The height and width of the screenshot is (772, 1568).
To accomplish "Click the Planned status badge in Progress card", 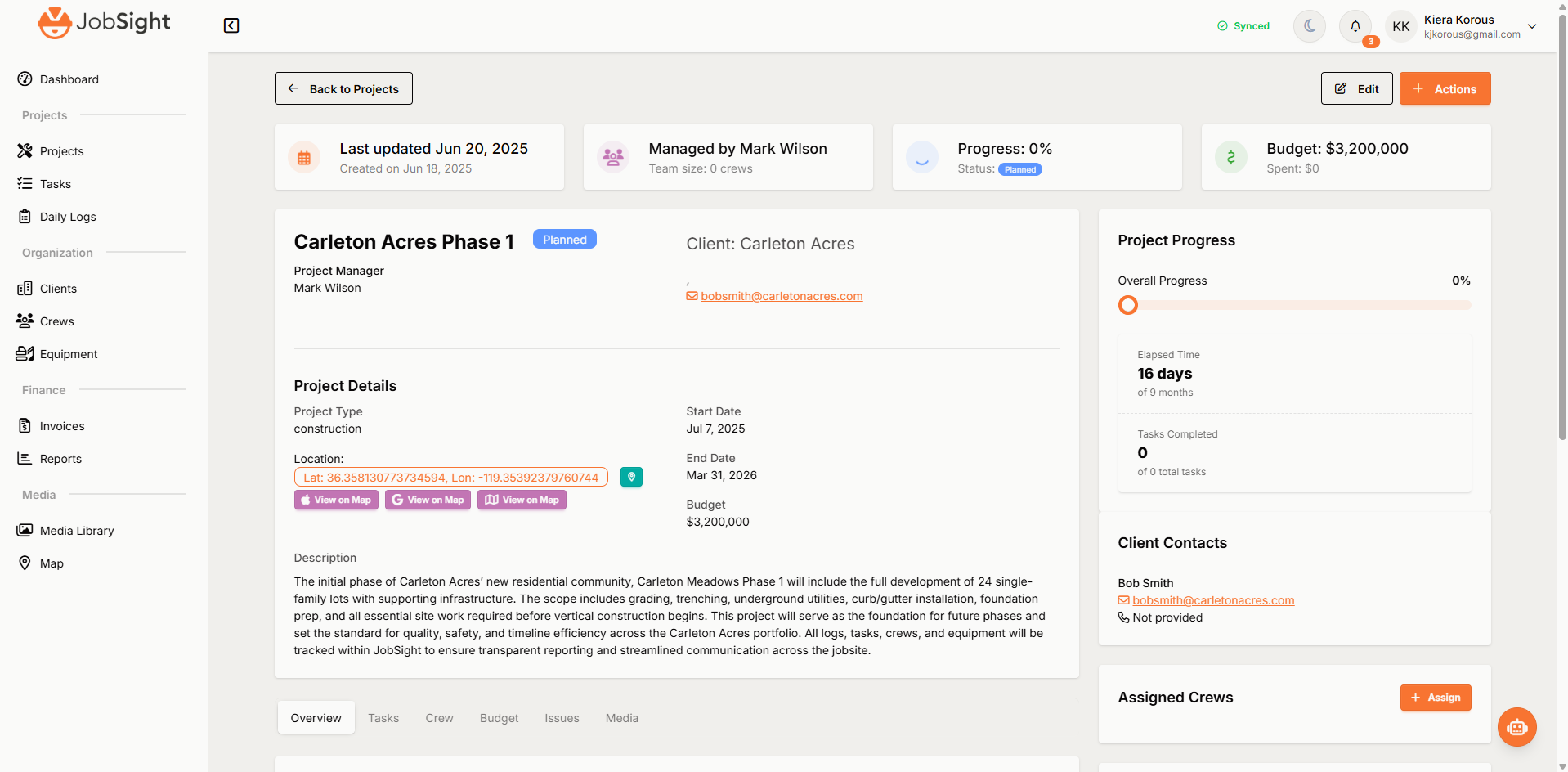I will (x=1020, y=169).
